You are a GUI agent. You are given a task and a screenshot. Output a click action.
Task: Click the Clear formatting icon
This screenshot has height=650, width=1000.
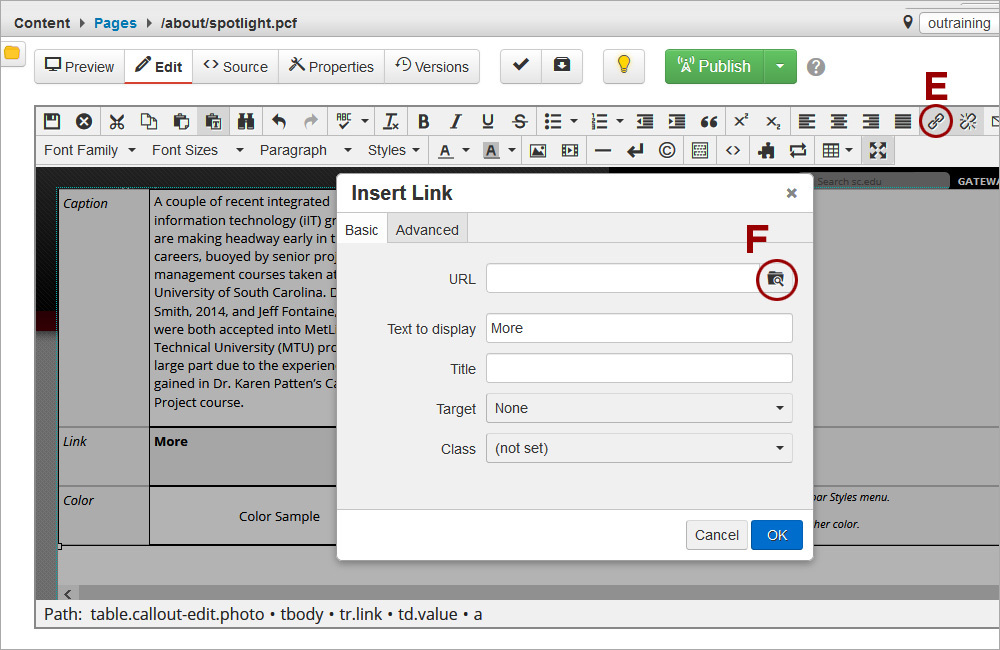click(391, 121)
